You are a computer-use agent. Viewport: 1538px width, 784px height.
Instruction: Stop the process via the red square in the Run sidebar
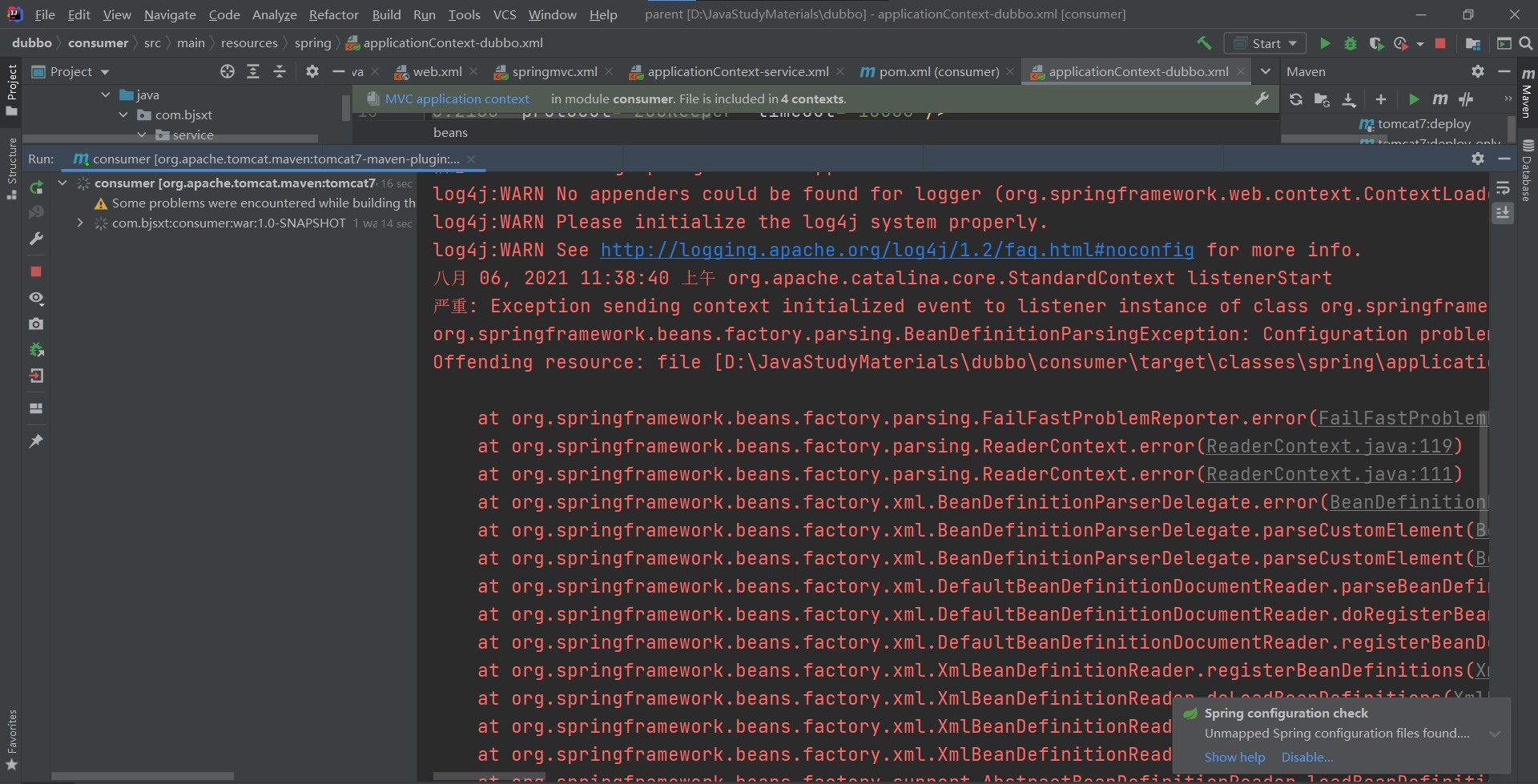[36, 271]
